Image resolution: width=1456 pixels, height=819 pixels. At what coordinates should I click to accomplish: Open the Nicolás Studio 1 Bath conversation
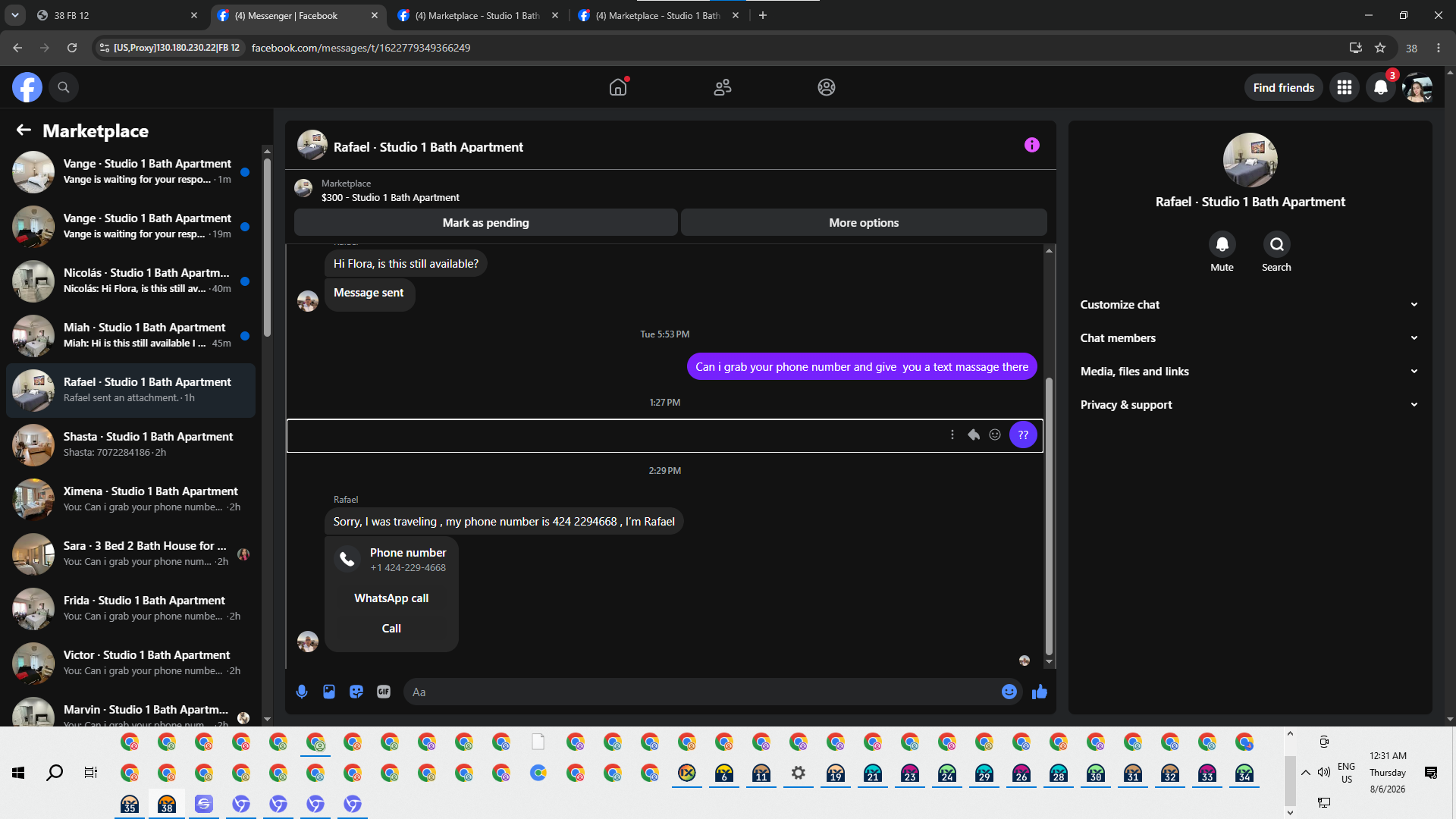point(130,281)
